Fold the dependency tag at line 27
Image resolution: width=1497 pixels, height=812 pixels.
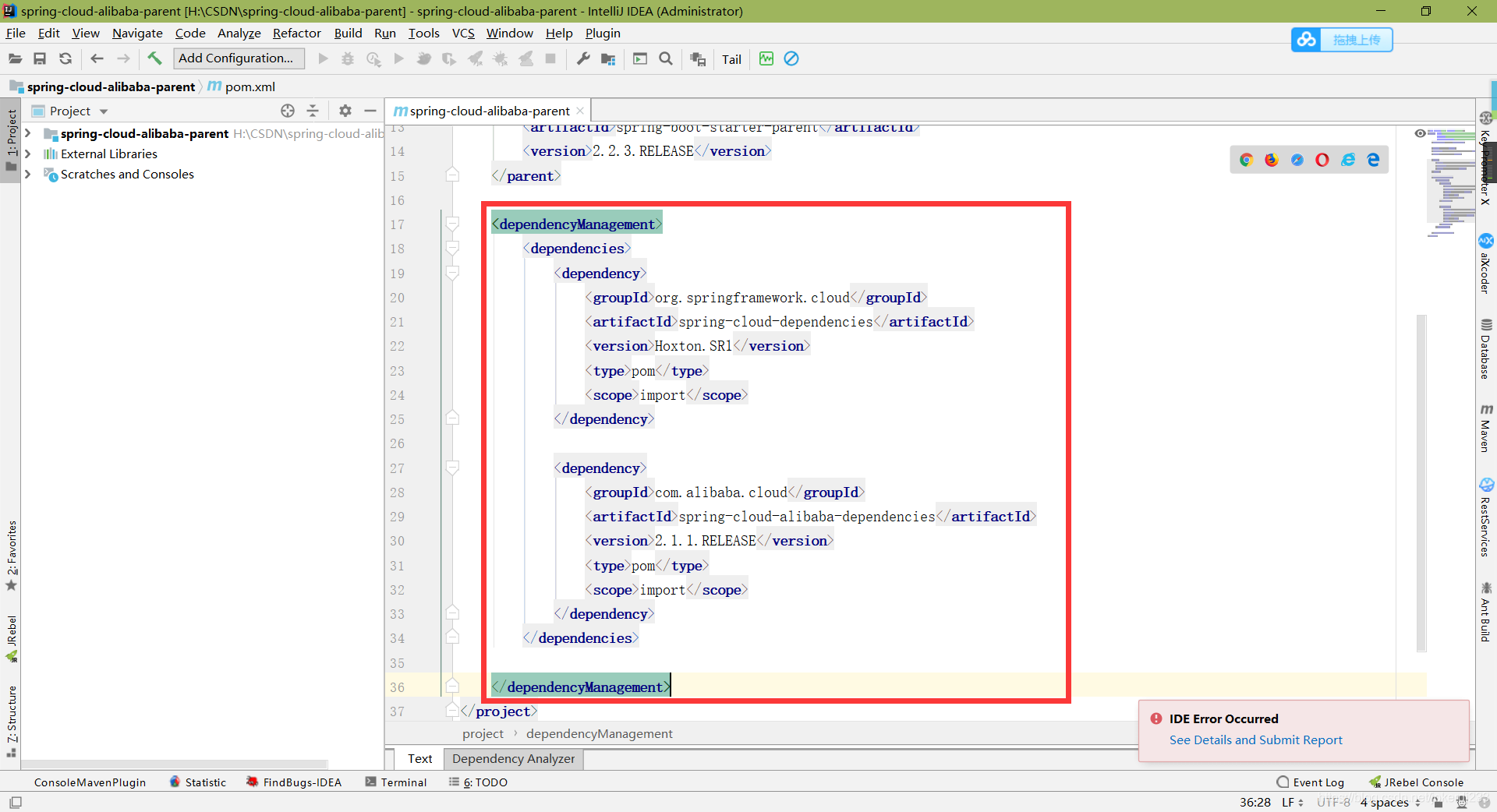pyautogui.click(x=452, y=468)
